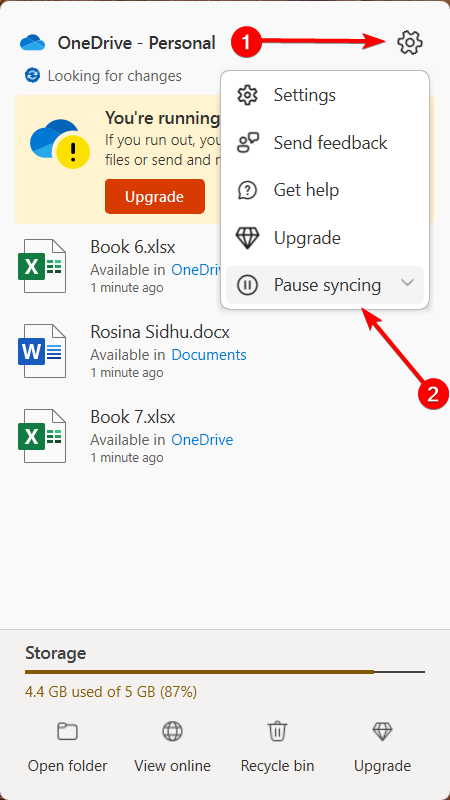
Task: Click the storage usage progress bar
Action: coord(224,672)
